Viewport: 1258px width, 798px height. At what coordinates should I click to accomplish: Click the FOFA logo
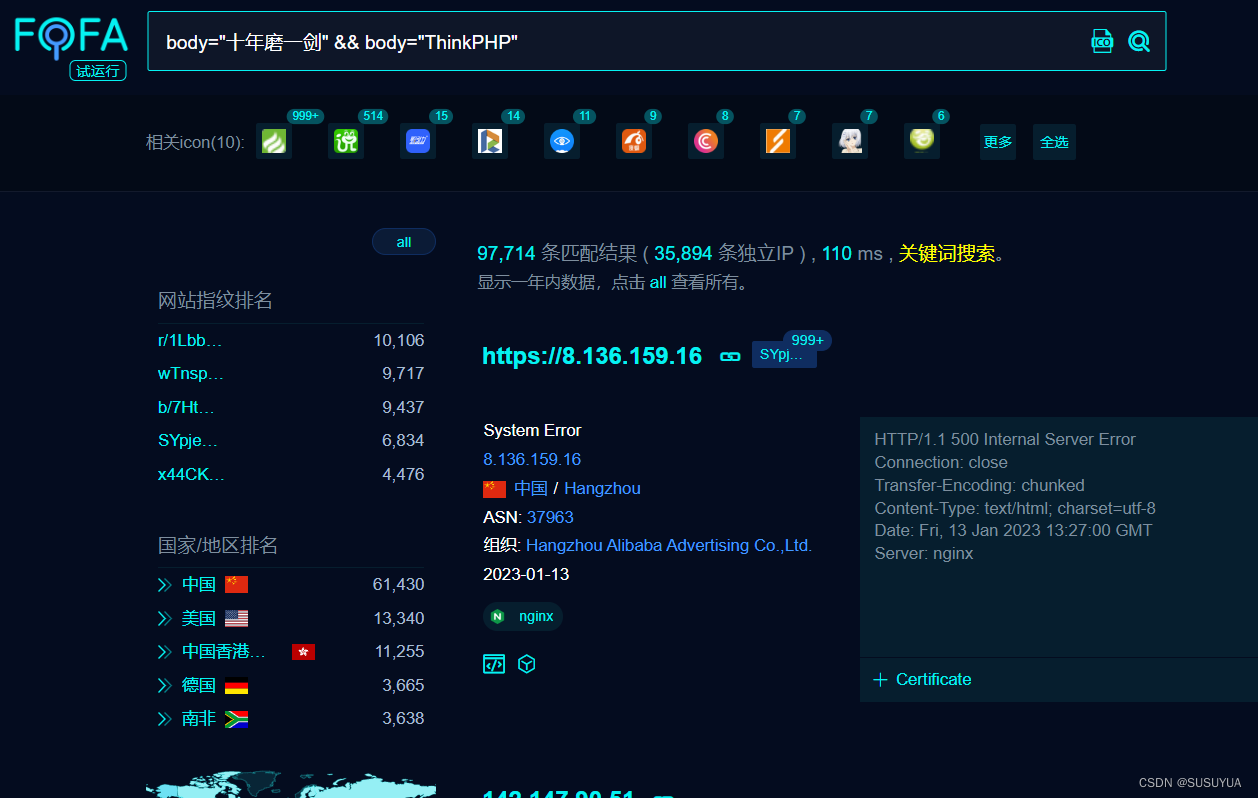coord(71,36)
